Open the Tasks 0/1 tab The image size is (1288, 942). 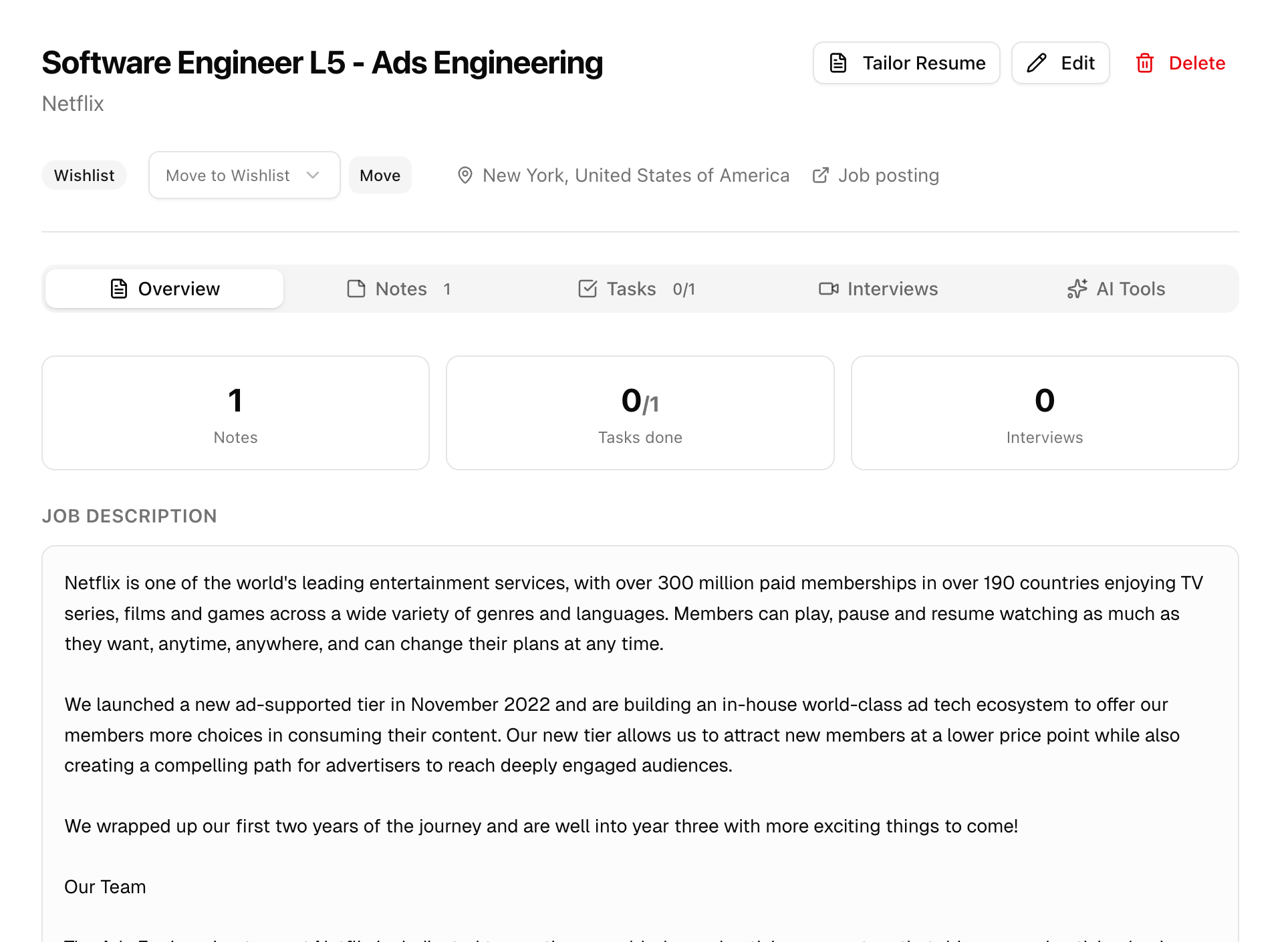(x=637, y=289)
